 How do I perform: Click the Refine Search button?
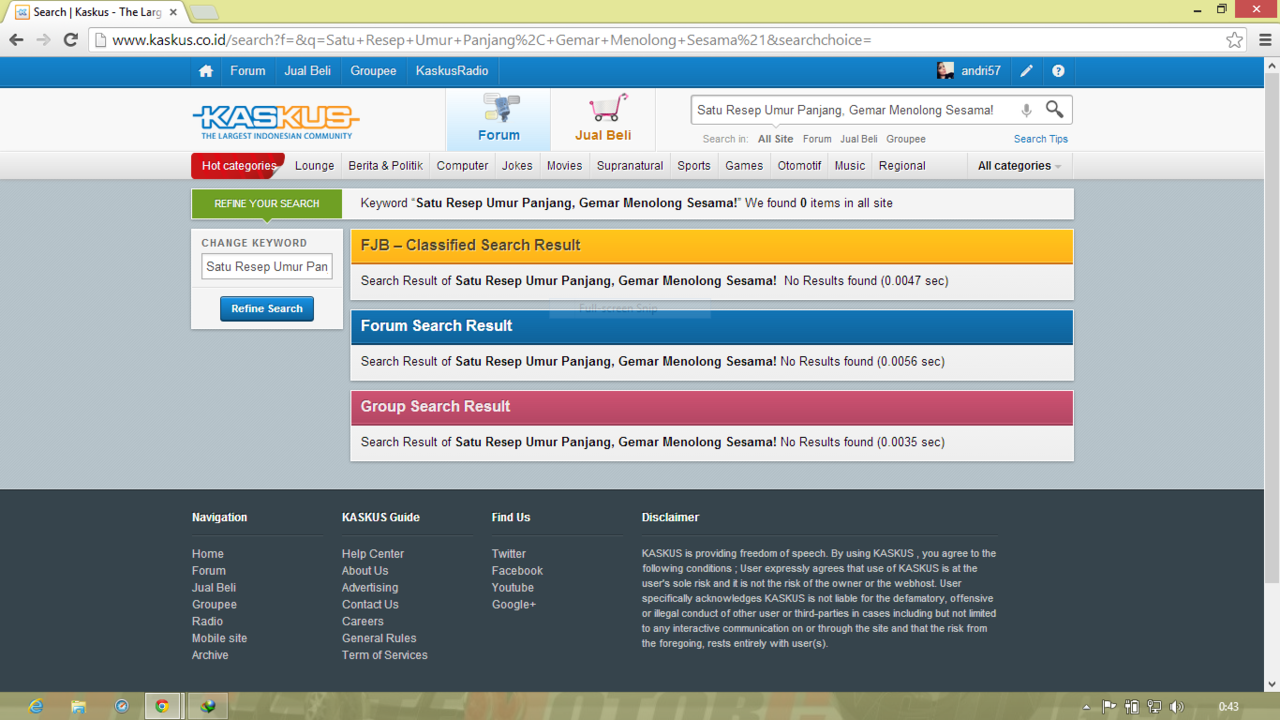[267, 309]
